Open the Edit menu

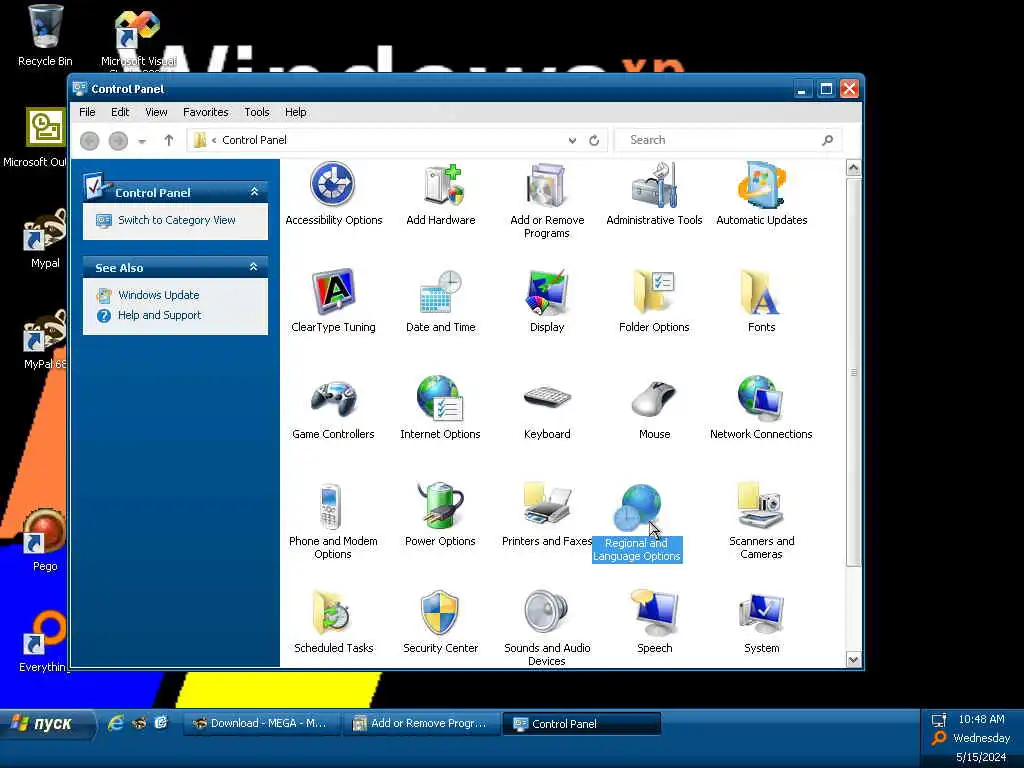click(120, 112)
